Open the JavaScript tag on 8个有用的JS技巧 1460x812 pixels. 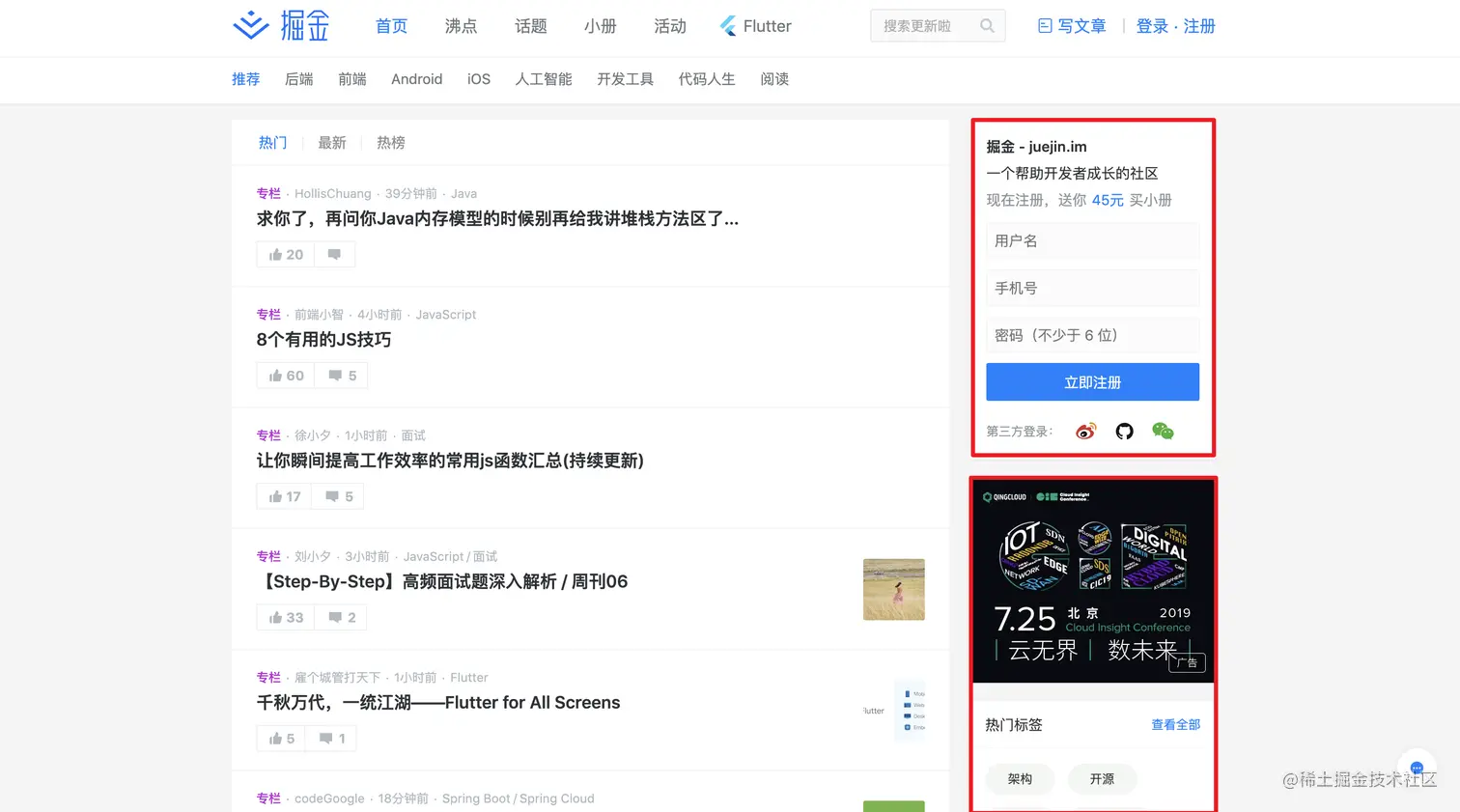pos(445,315)
